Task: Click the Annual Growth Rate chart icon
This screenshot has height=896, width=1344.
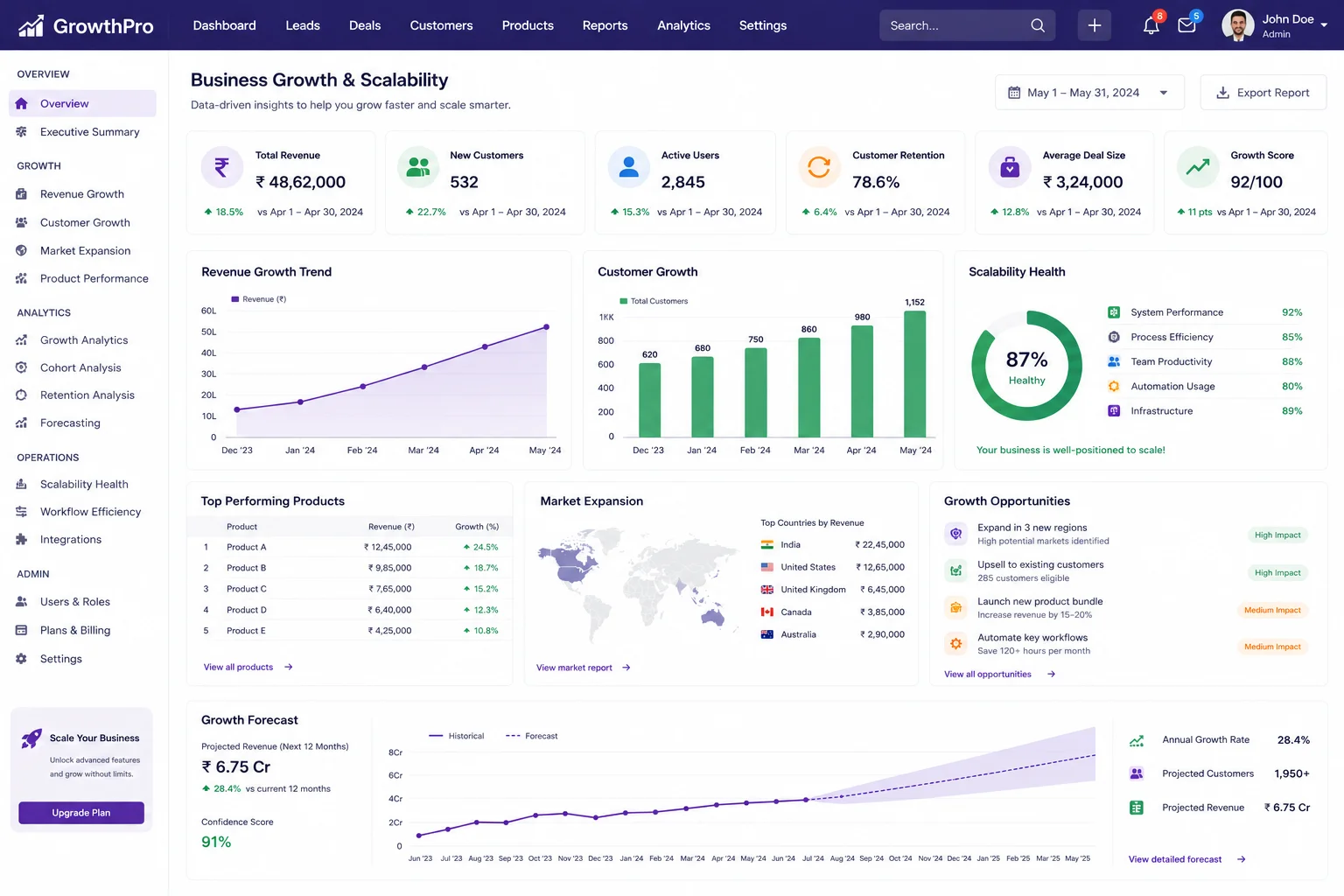Action: click(1137, 740)
